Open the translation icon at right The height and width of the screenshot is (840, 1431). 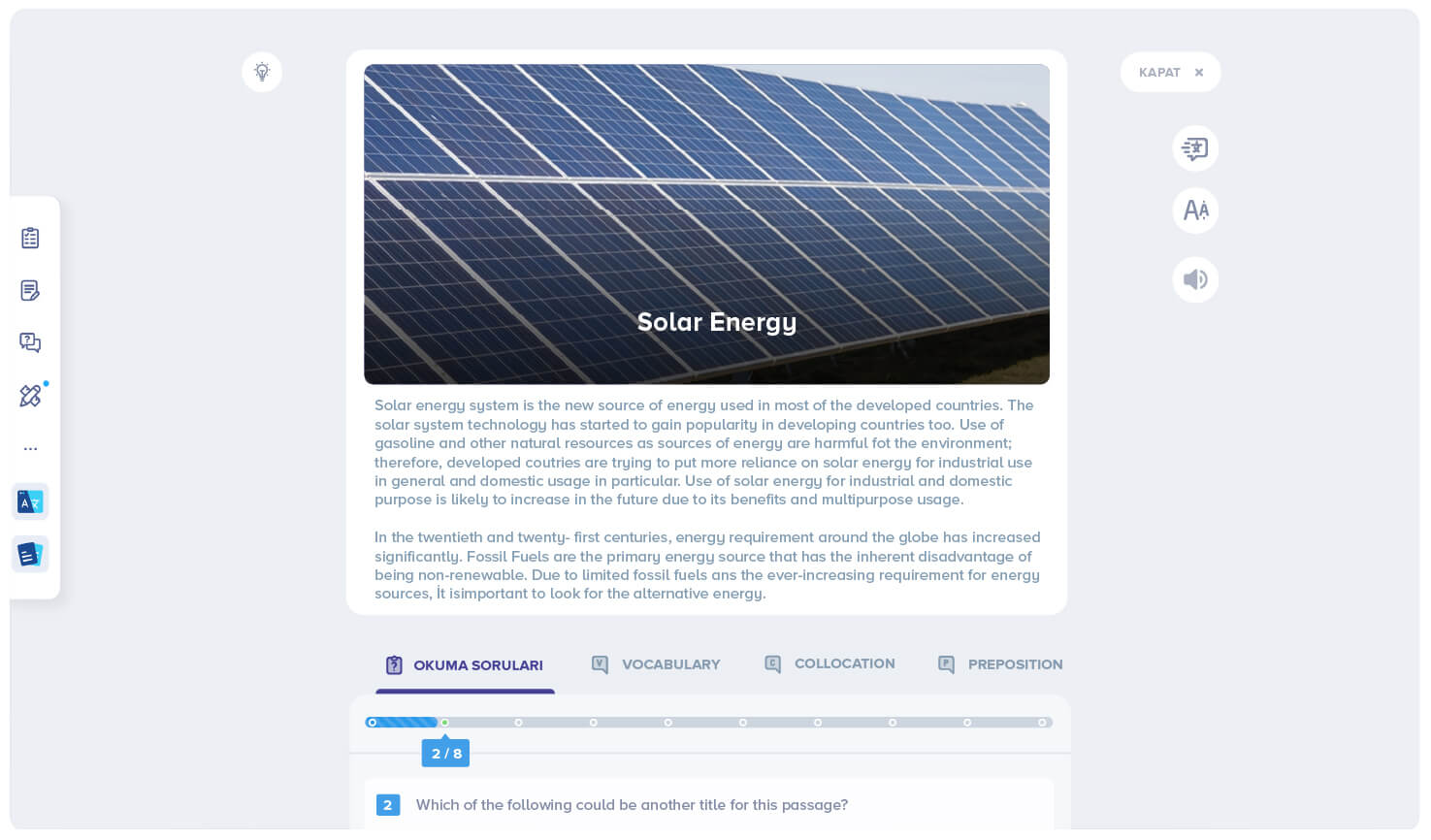tap(1195, 148)
